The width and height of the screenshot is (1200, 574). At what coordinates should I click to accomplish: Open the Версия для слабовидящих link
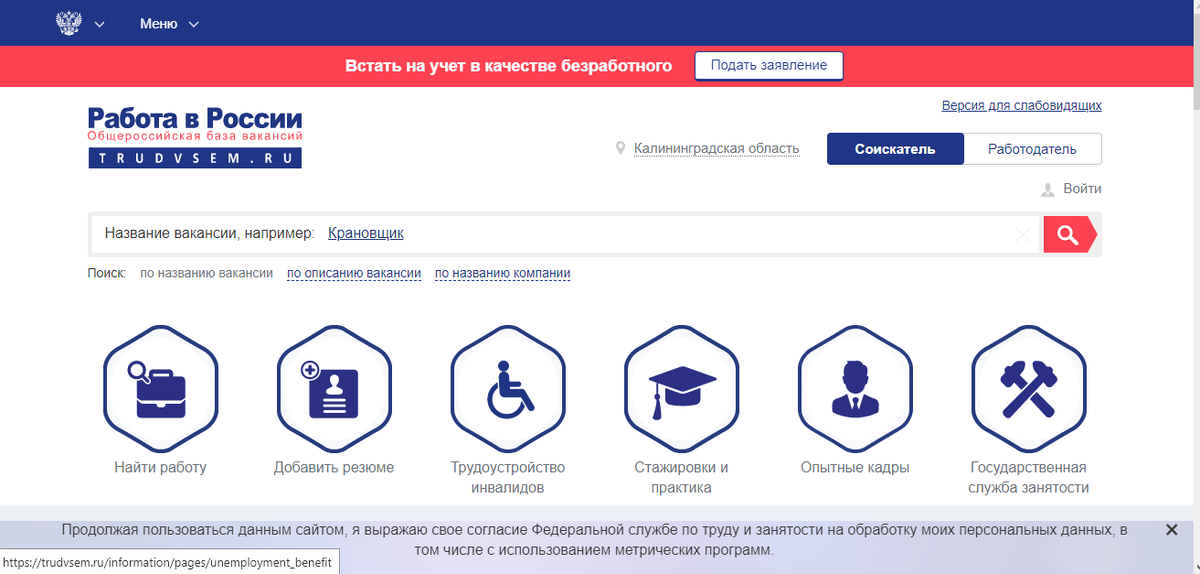1021,105
